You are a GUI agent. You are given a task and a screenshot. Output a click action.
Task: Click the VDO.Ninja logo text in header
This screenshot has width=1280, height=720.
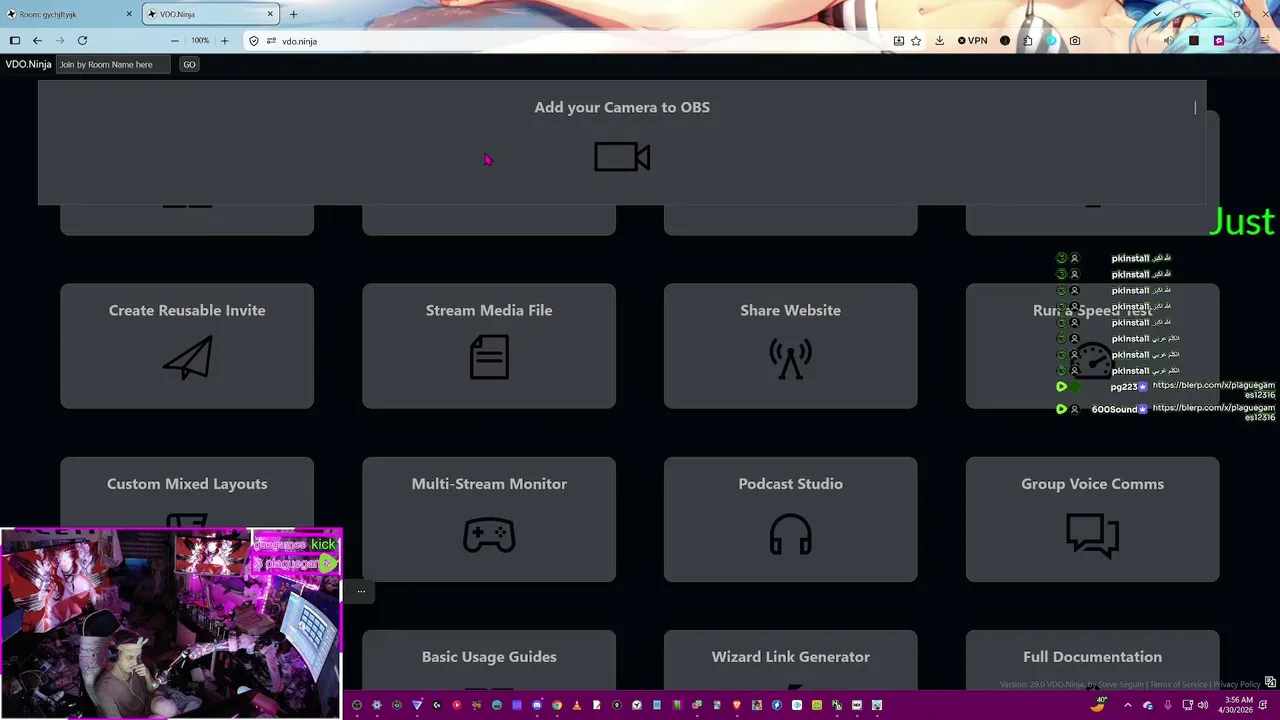28,64
